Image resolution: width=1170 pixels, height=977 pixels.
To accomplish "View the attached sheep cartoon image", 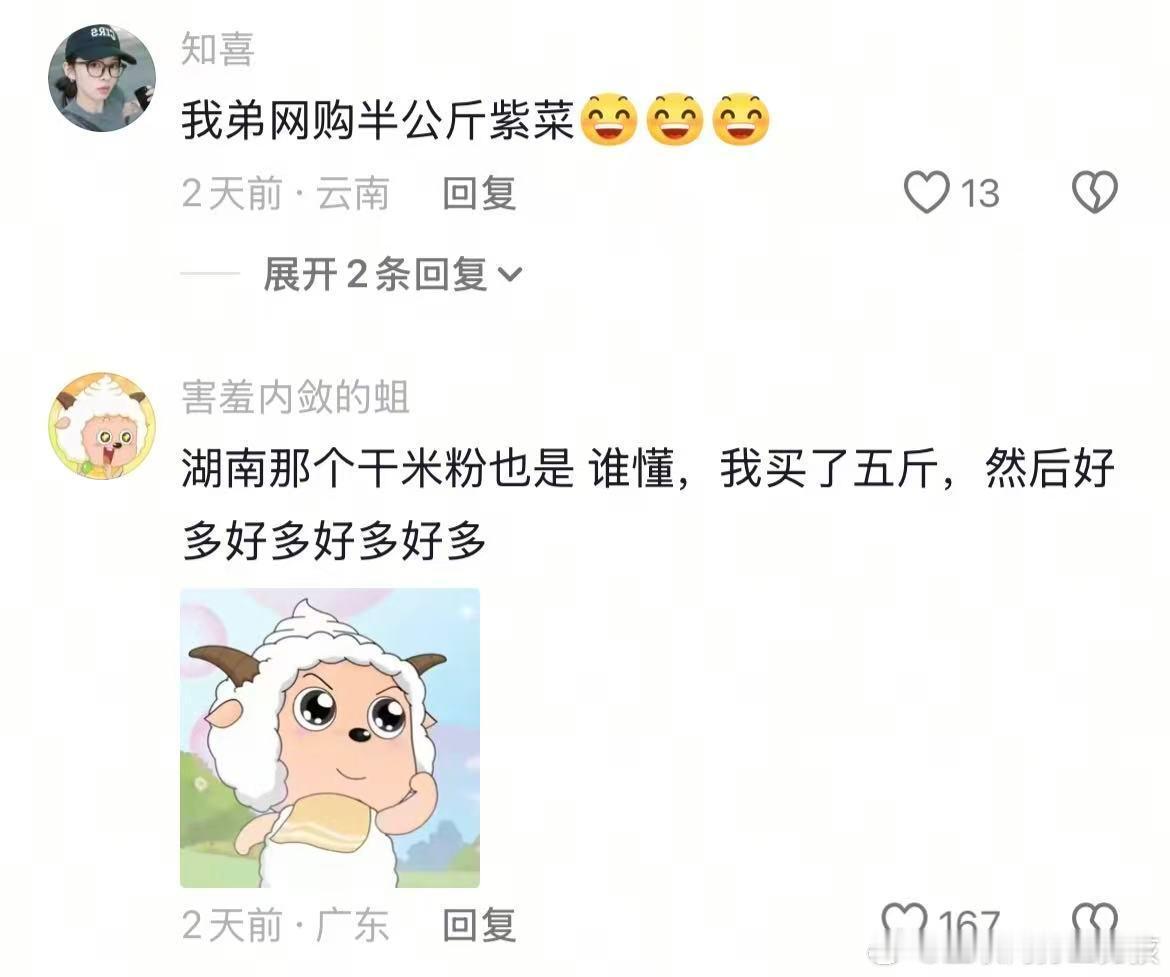I will click(330, 737).
